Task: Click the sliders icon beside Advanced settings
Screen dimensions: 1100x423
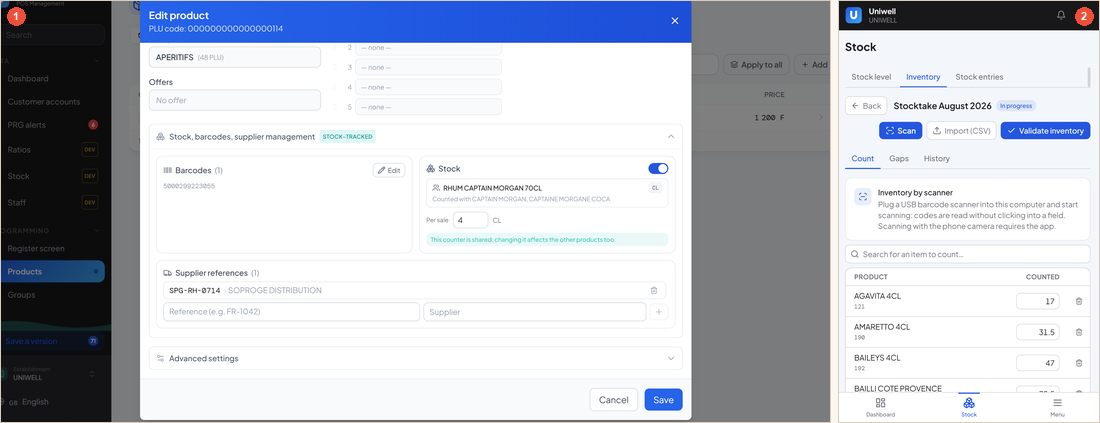Action: (x=161, y=358)
